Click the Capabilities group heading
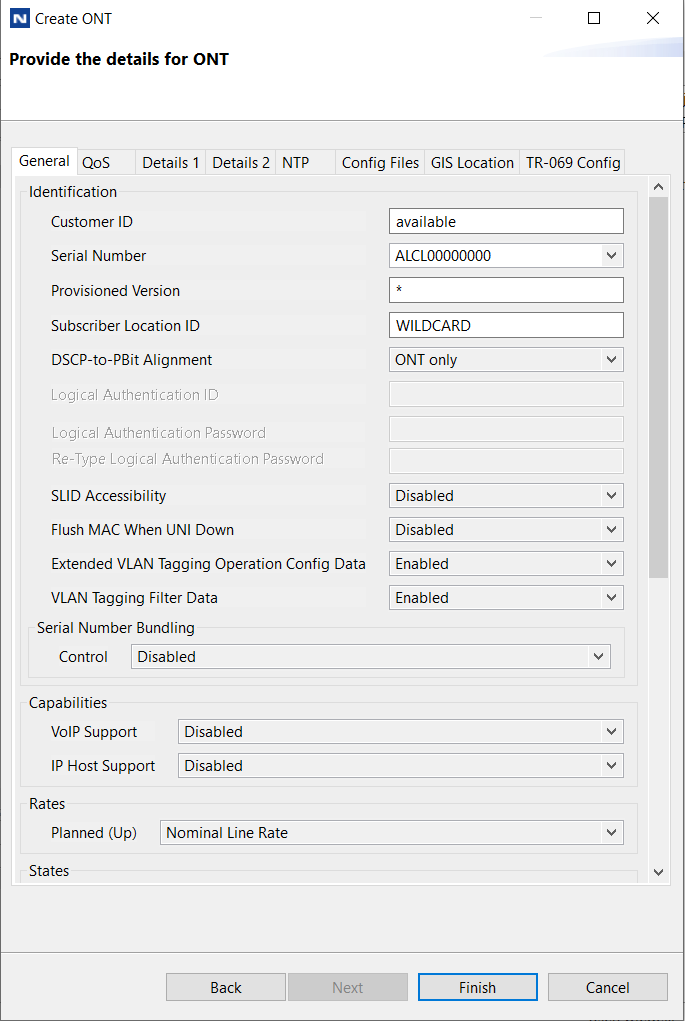This screenshot has height=1021, width=685. click(68, 703)
